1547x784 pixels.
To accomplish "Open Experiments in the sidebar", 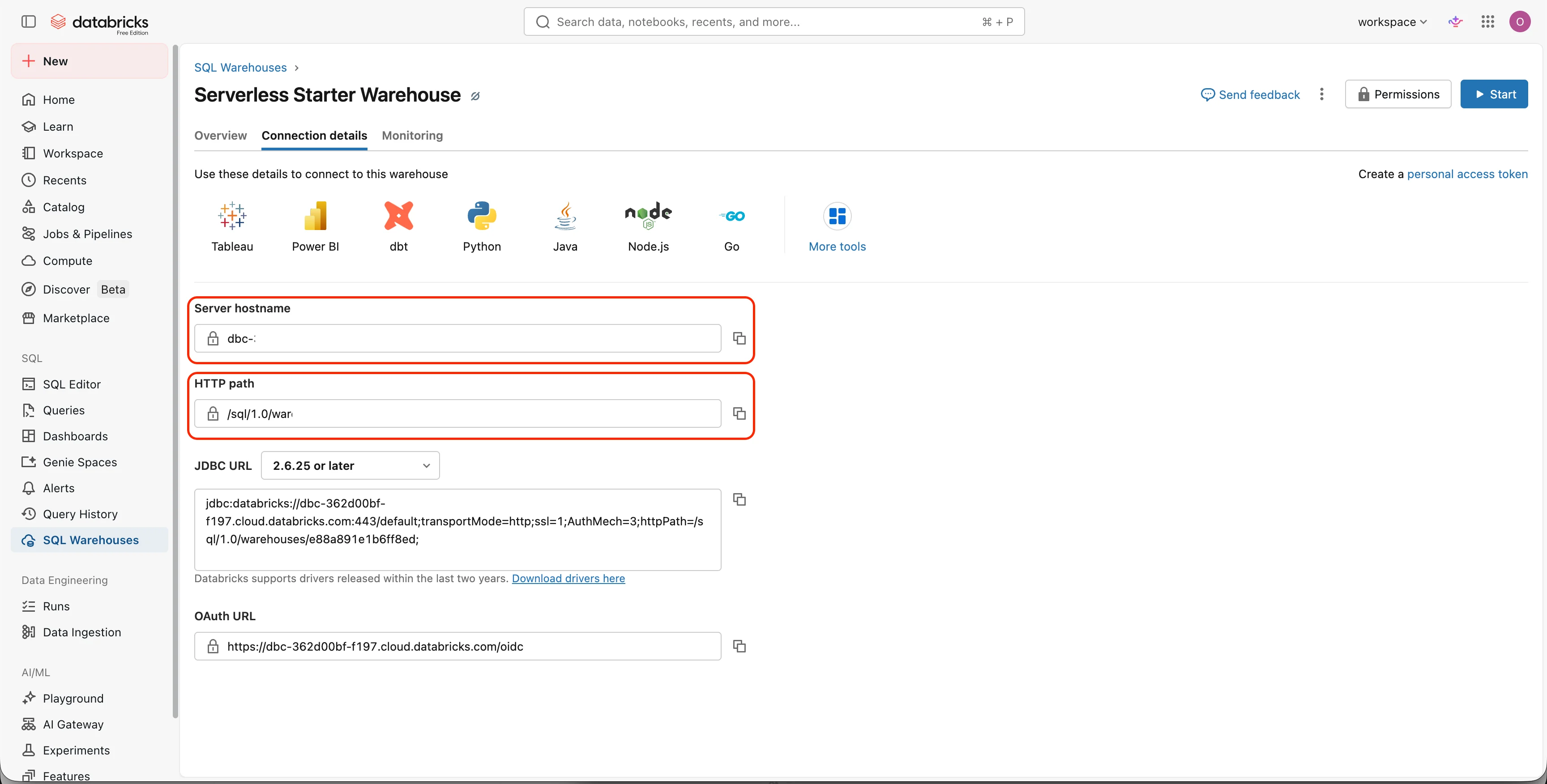I will [x=89, y=750].
